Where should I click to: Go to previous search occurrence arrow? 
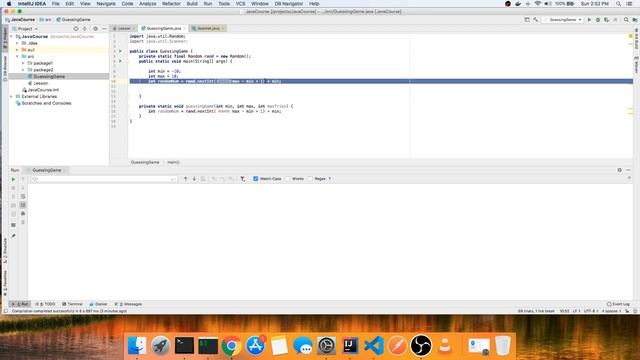pyautogui.click(x=185, y=179)
